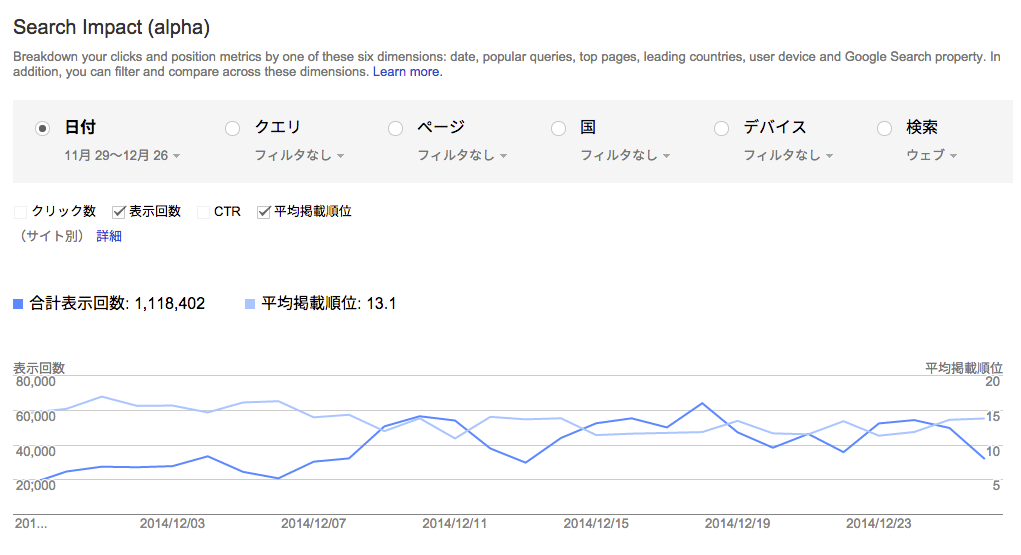Choose the 国 radio option
Screen dimensions: 1021x555
click(558, 128)
